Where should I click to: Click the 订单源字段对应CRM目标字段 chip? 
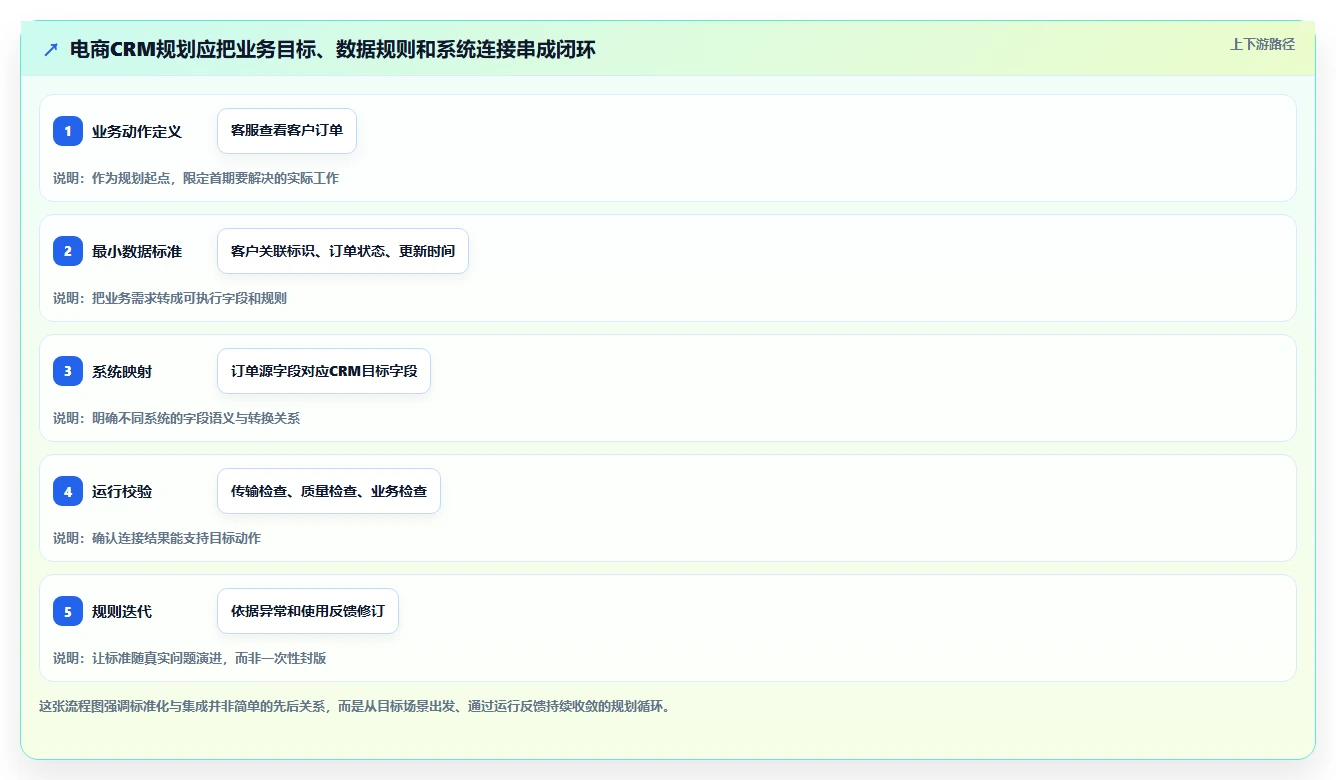pyautogui.click(x=324, y=371)
